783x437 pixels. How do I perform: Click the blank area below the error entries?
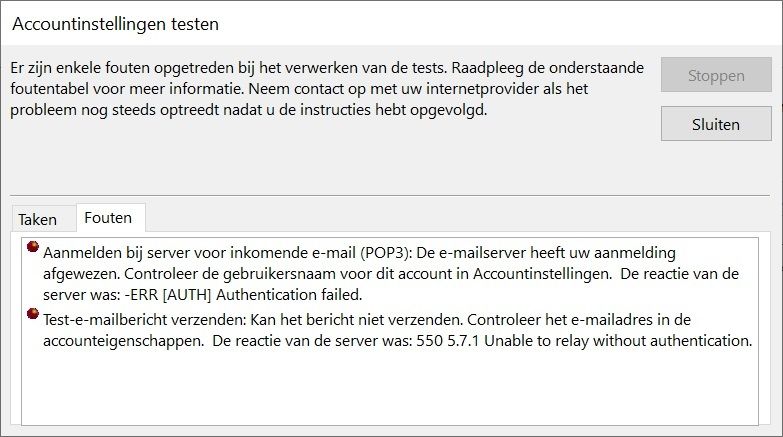tap(390, 387)
